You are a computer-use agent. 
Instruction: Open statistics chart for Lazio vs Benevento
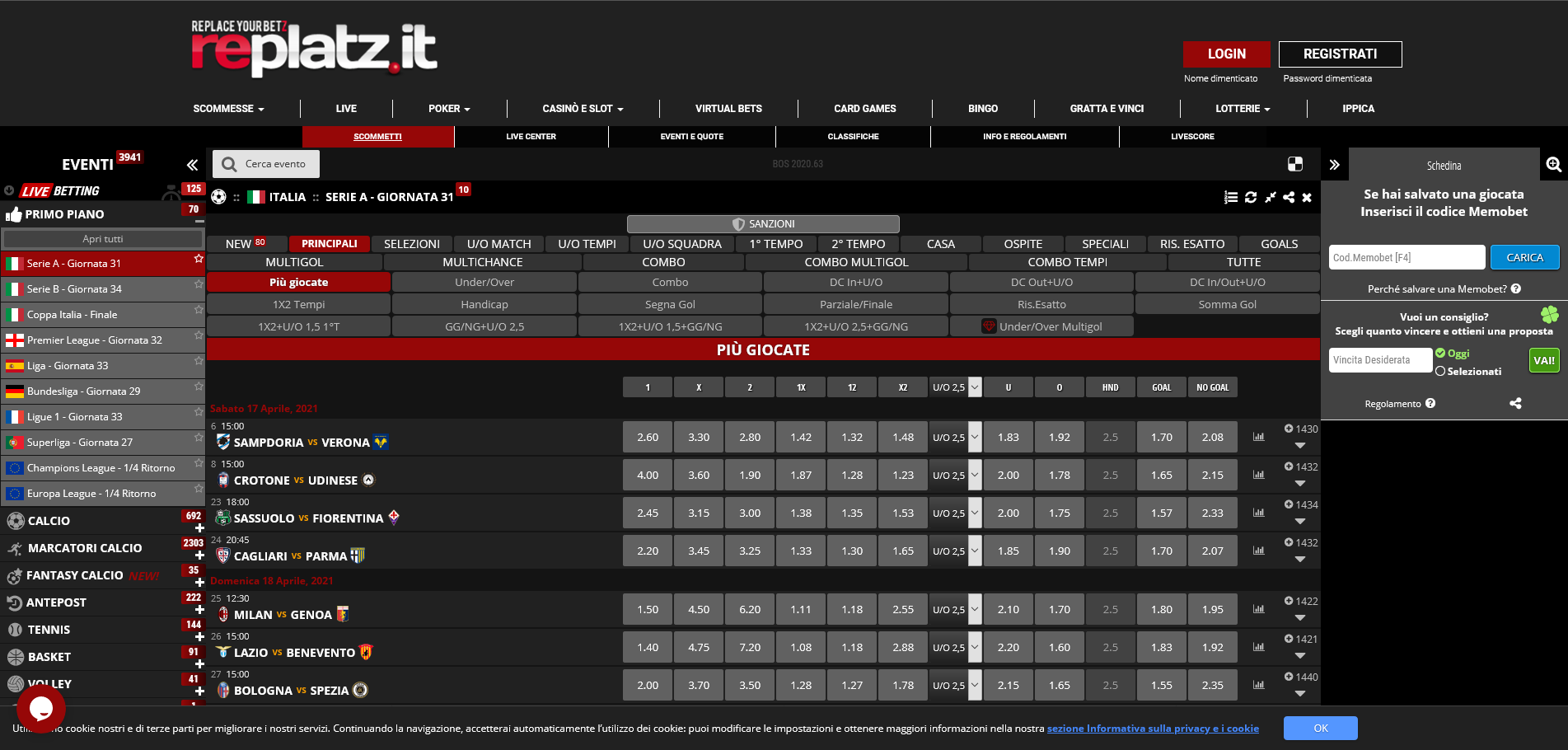point(1258,647)
